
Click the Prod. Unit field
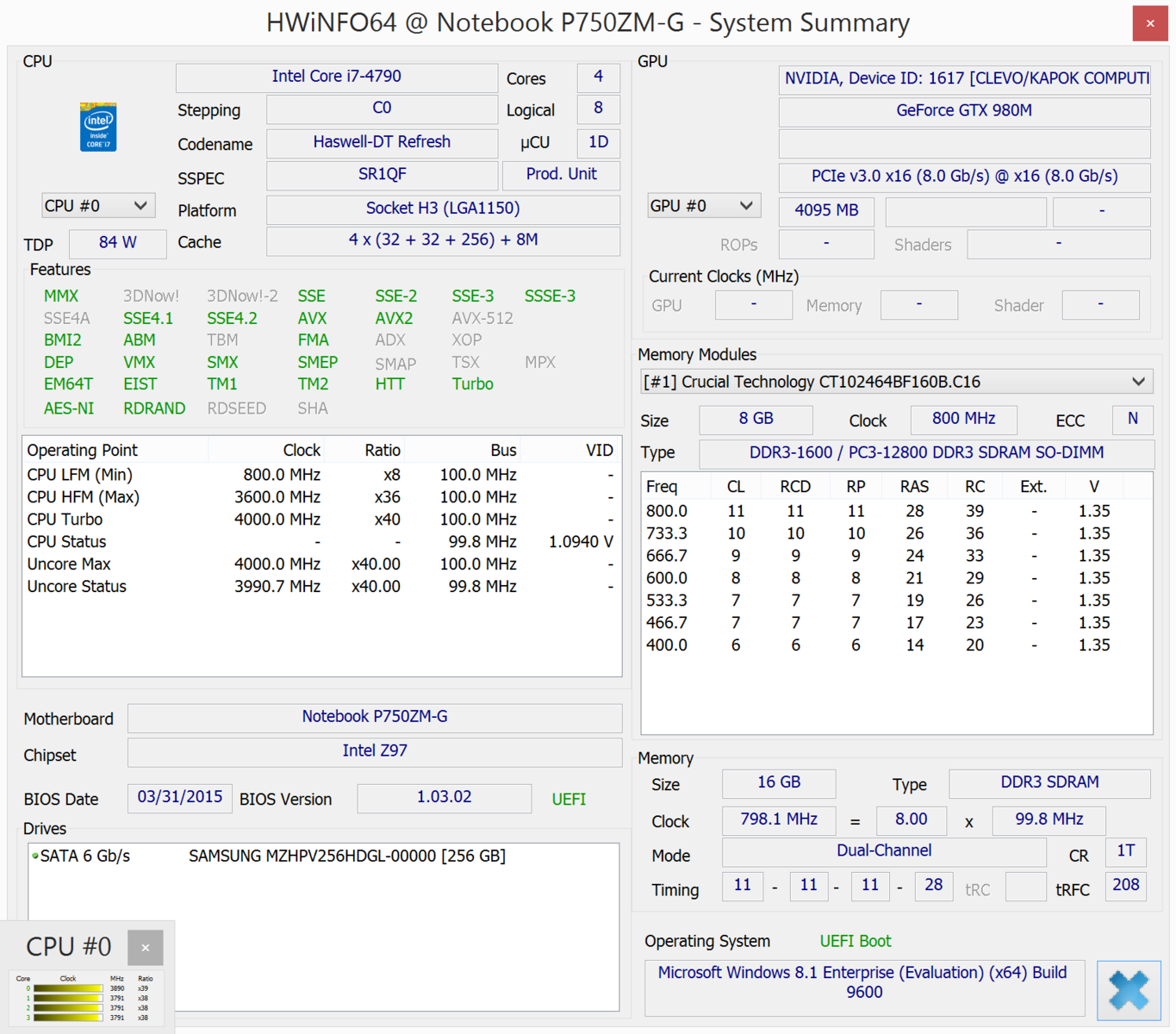point(561,175)
